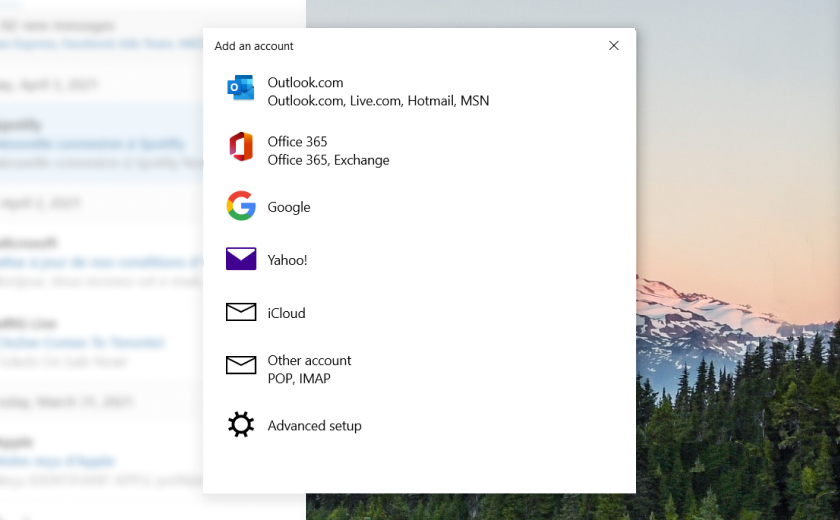Viewport: 840px width, 520px height.
Task: Select the Yahoo! account label
Action: coord(287,260)
